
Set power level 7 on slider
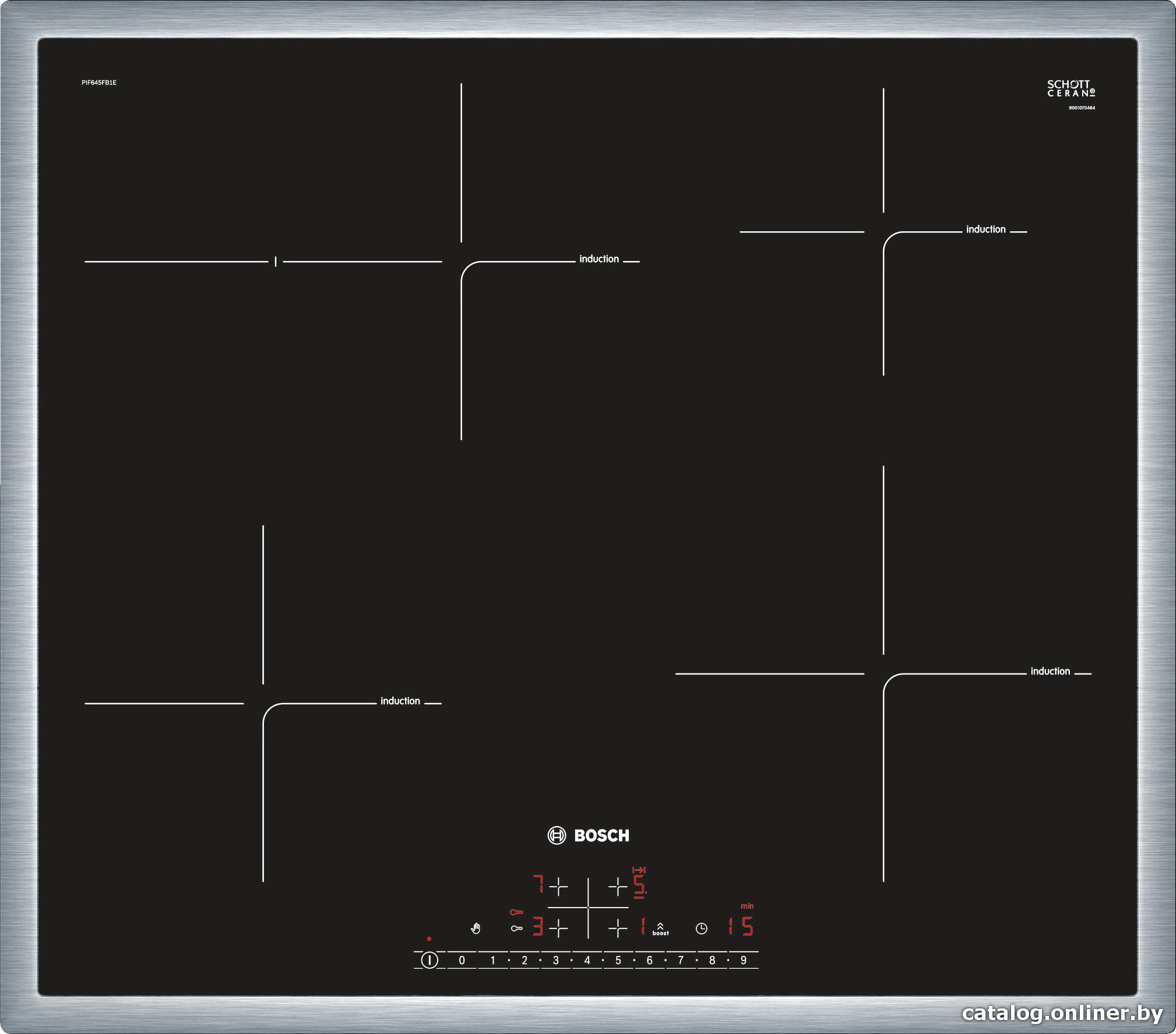[681, 960]
